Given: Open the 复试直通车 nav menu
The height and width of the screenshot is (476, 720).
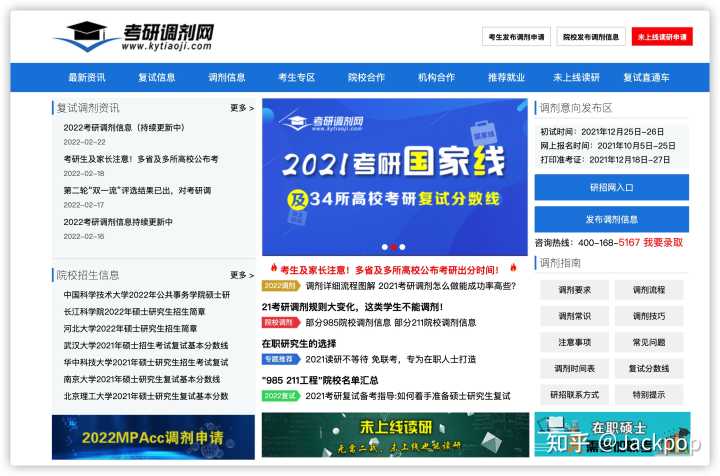Looking at the screenshot, I should coord(646,78).
